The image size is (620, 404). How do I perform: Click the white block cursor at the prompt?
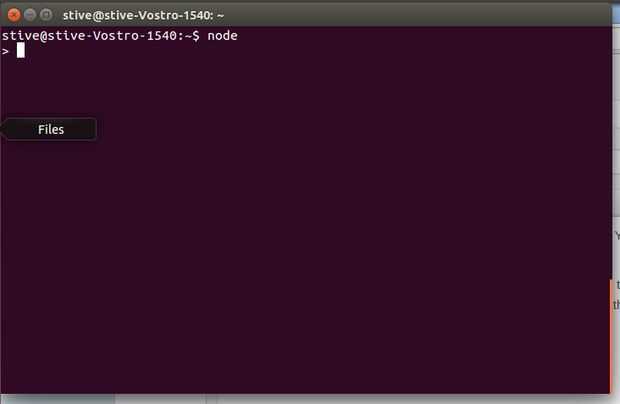coord(21,50)
